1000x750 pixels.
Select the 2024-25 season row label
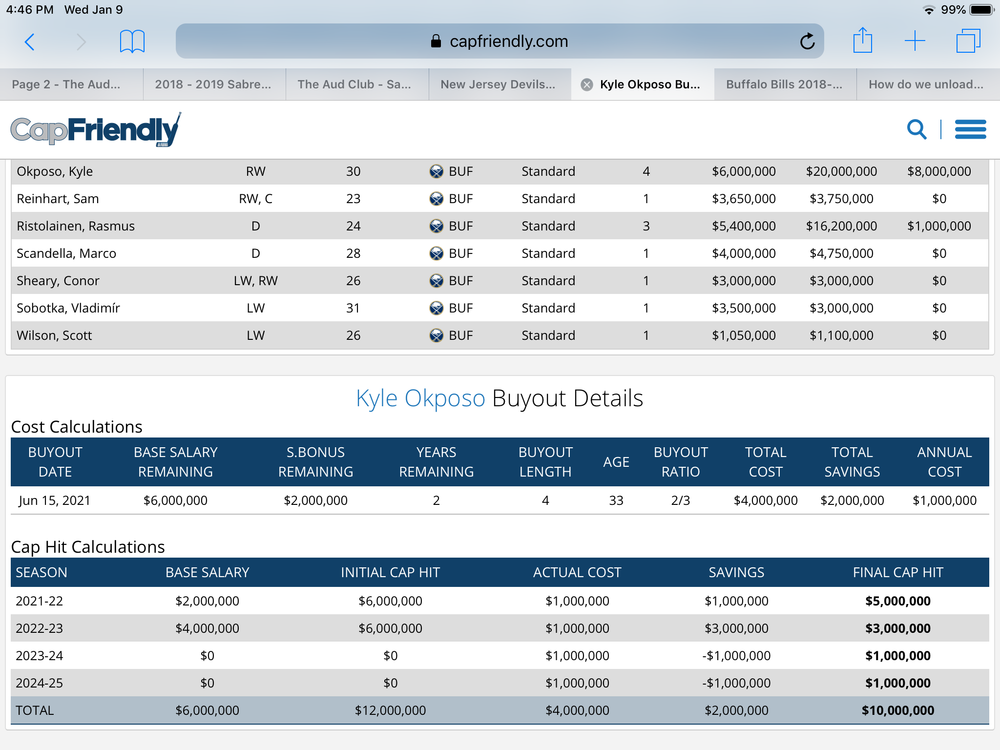39,683
